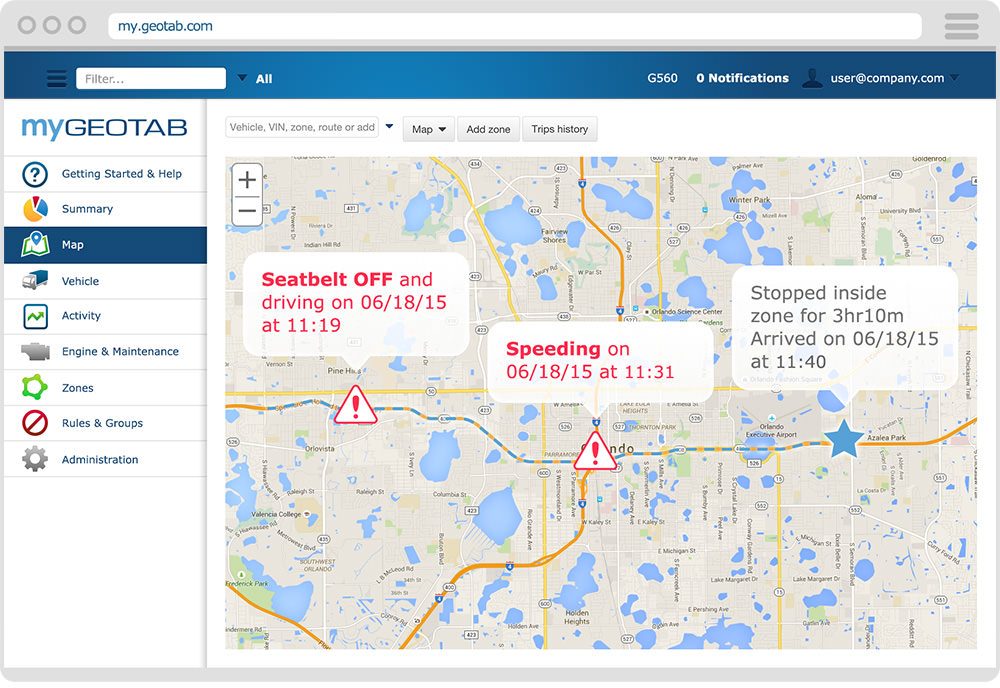Image resolution: width=1000 pixels, height=688 pixels.
Task: Click the speeding warning triangle marker
Action: click(x=595, y=452)
